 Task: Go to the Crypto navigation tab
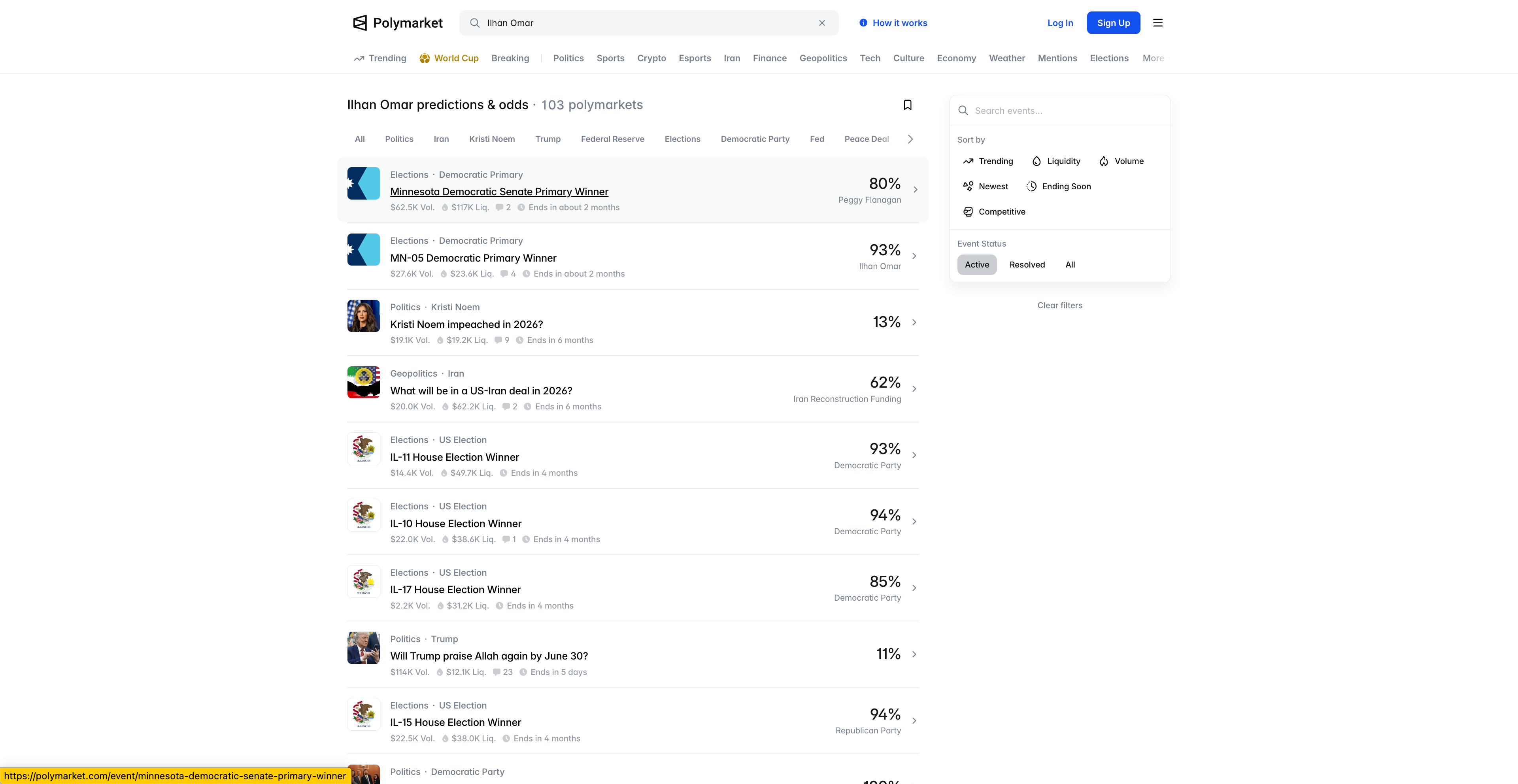(x=651, y=58)
